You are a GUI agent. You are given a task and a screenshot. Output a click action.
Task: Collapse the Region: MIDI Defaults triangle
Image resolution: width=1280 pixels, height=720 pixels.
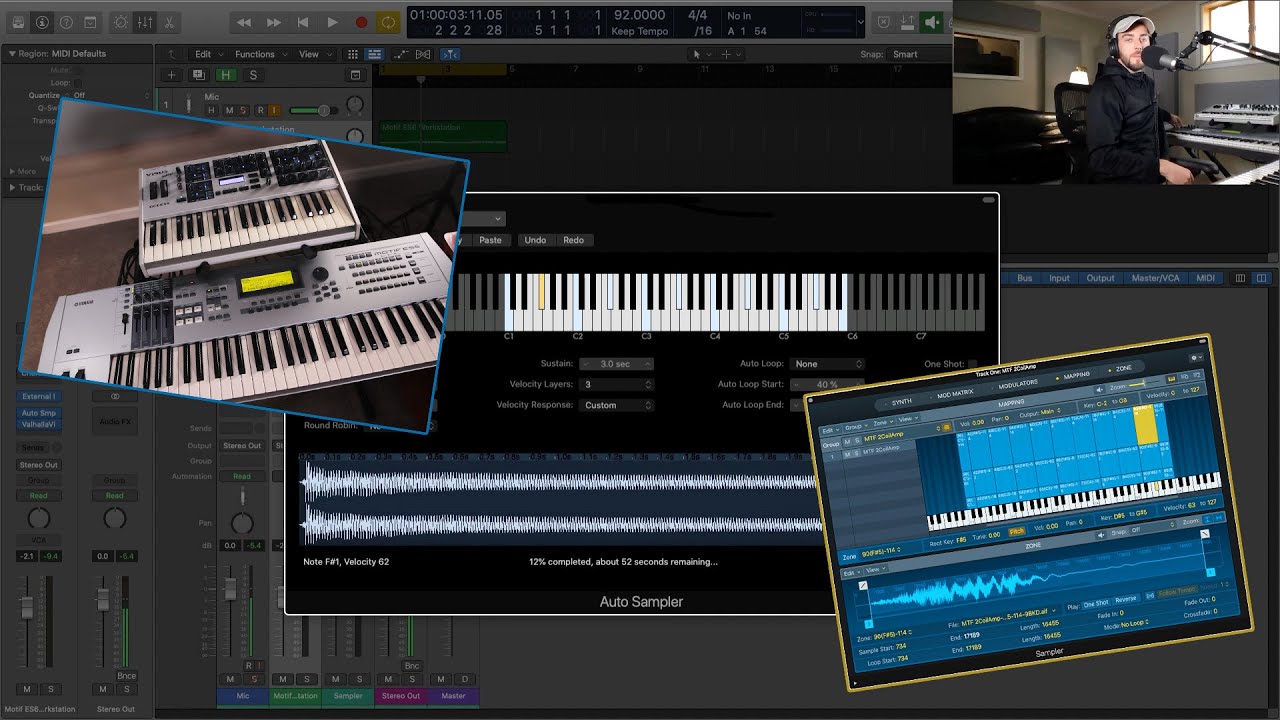pyautogui.click(x=12, y=54)
